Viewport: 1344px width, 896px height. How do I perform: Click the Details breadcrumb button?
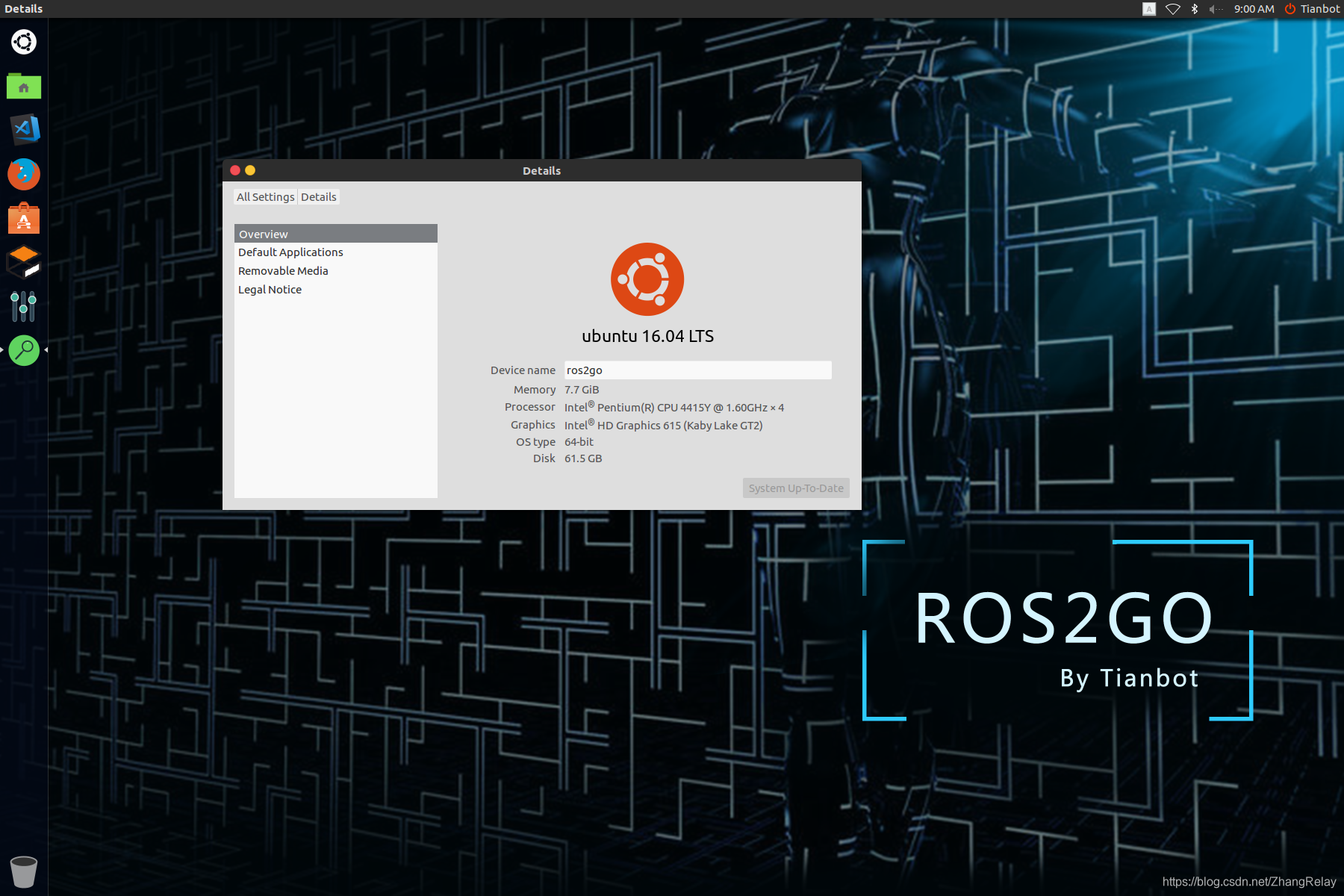(319, 197)
